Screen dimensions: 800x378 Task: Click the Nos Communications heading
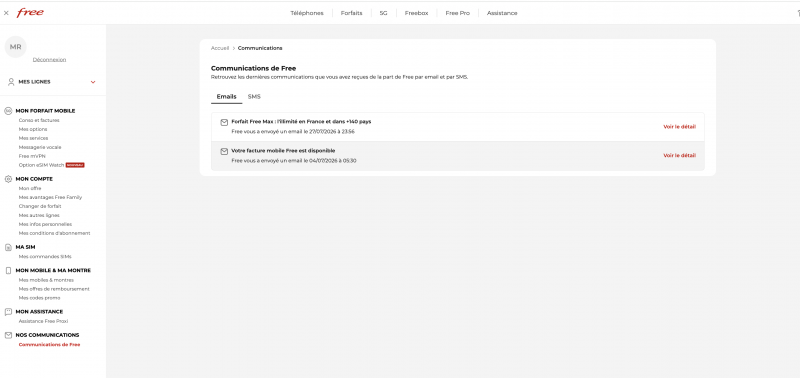click(x=47, y=335)
